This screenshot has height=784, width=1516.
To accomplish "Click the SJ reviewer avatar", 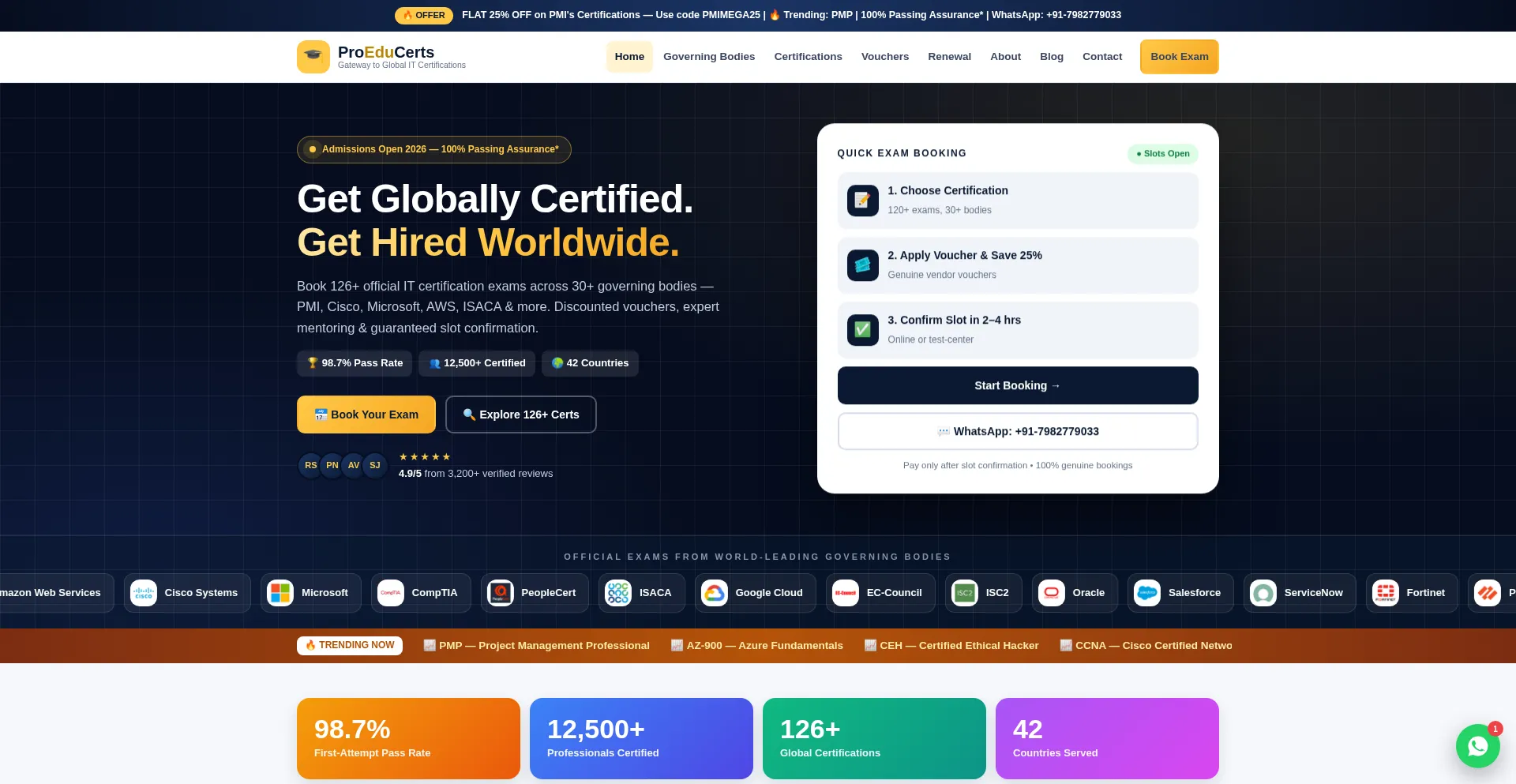I will pos(375,466).
